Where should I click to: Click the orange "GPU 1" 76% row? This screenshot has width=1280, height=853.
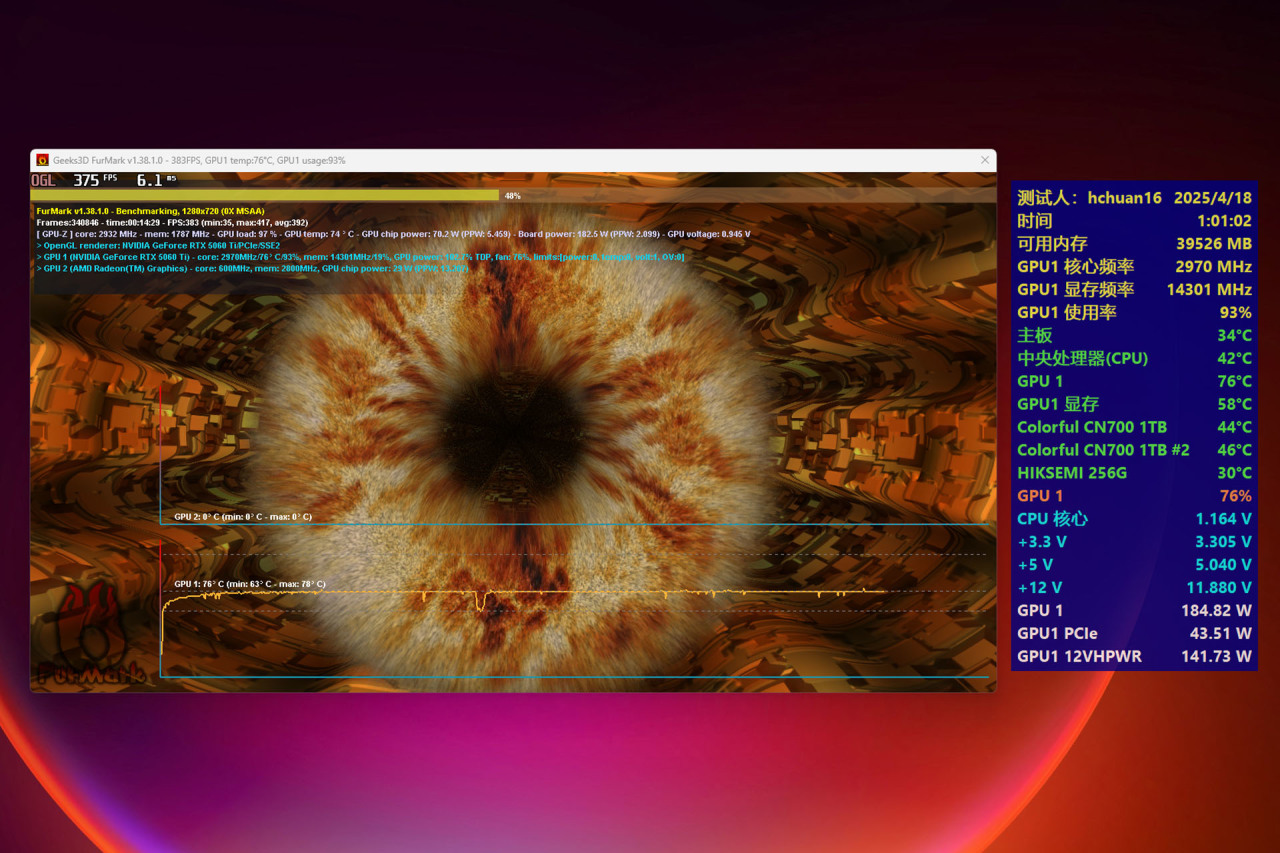point(1134,496)
